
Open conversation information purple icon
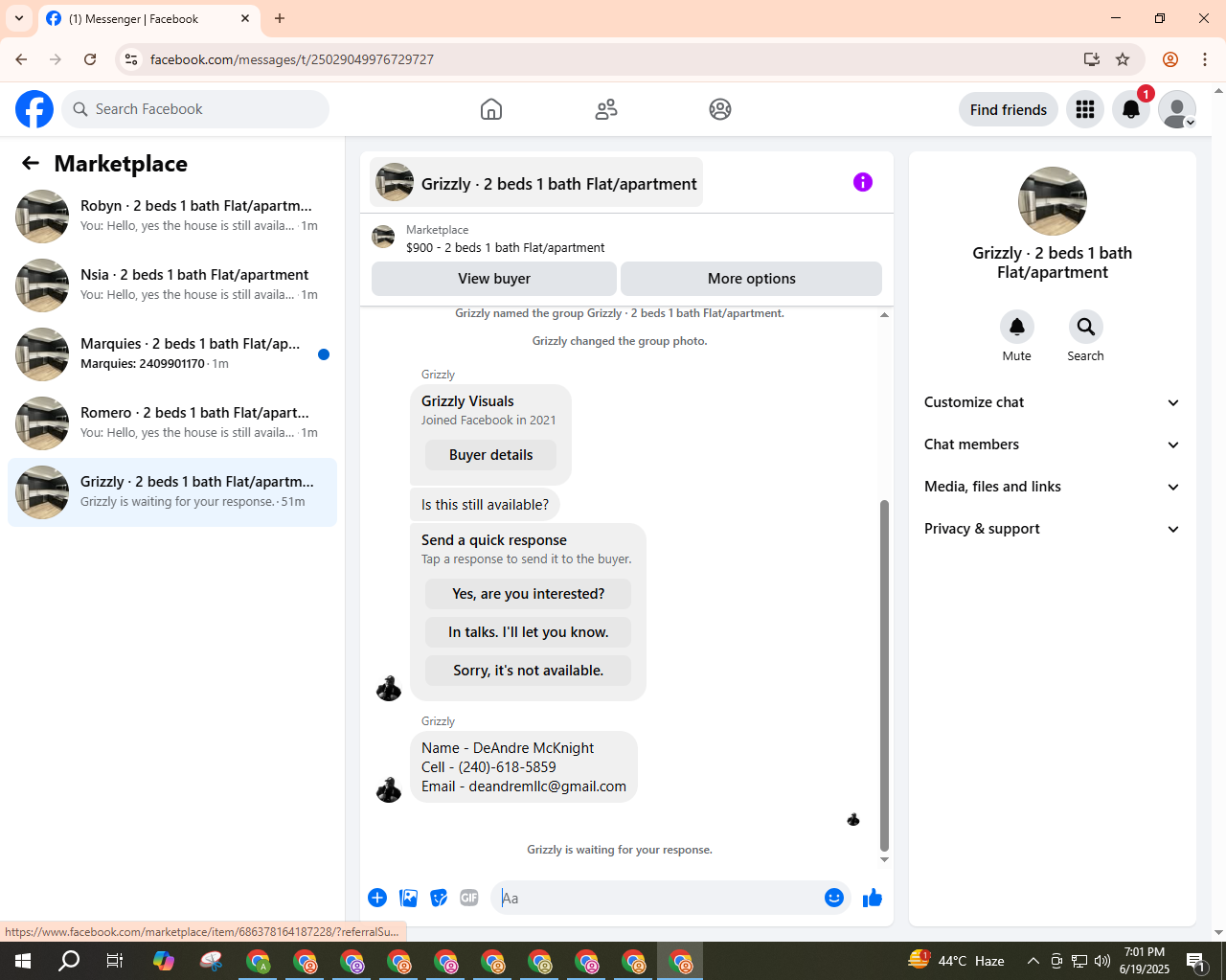pos(863,182)
